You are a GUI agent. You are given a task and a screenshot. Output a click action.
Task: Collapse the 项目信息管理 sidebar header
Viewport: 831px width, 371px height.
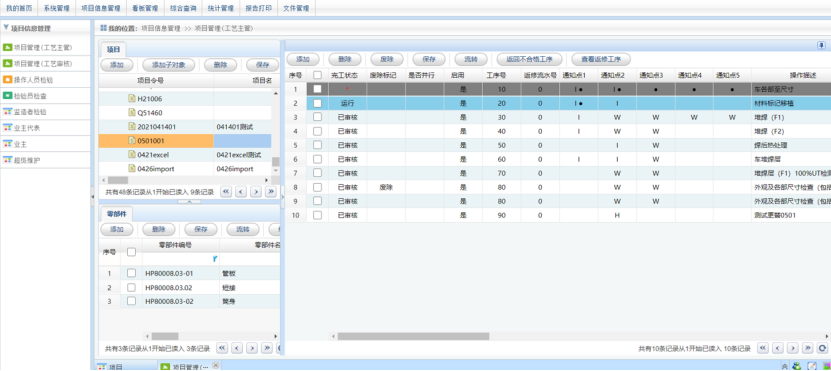tap(6, 28)
